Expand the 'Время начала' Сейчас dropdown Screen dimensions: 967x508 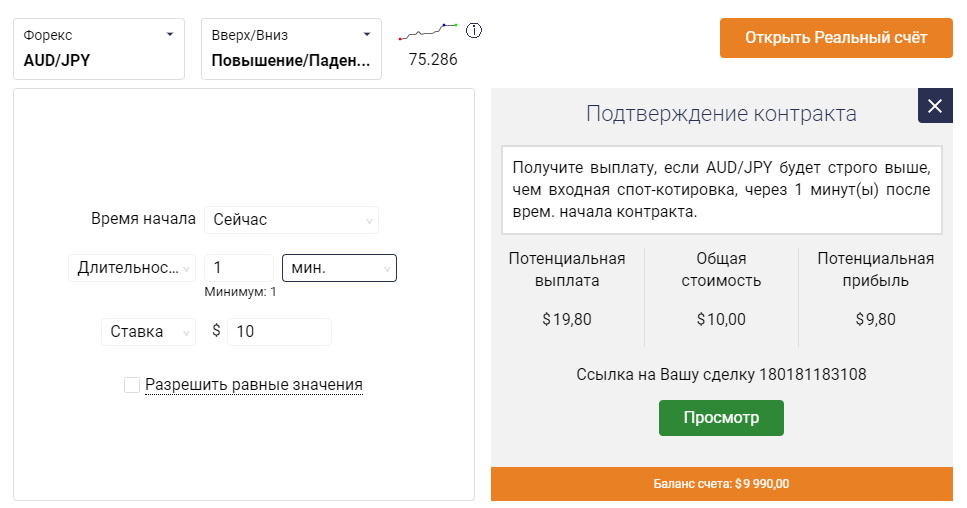tap(291, 220)
